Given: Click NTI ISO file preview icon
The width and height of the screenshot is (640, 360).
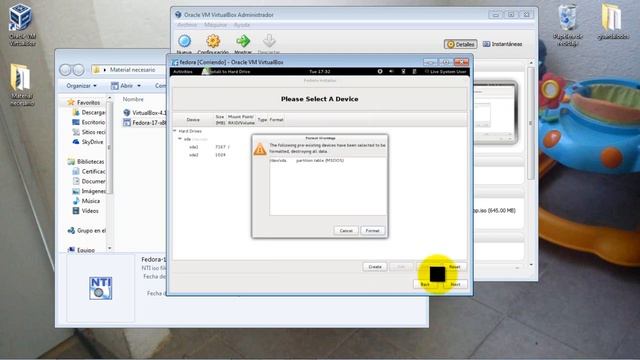Looking at the screenshot, I should [x=100, y=288].
